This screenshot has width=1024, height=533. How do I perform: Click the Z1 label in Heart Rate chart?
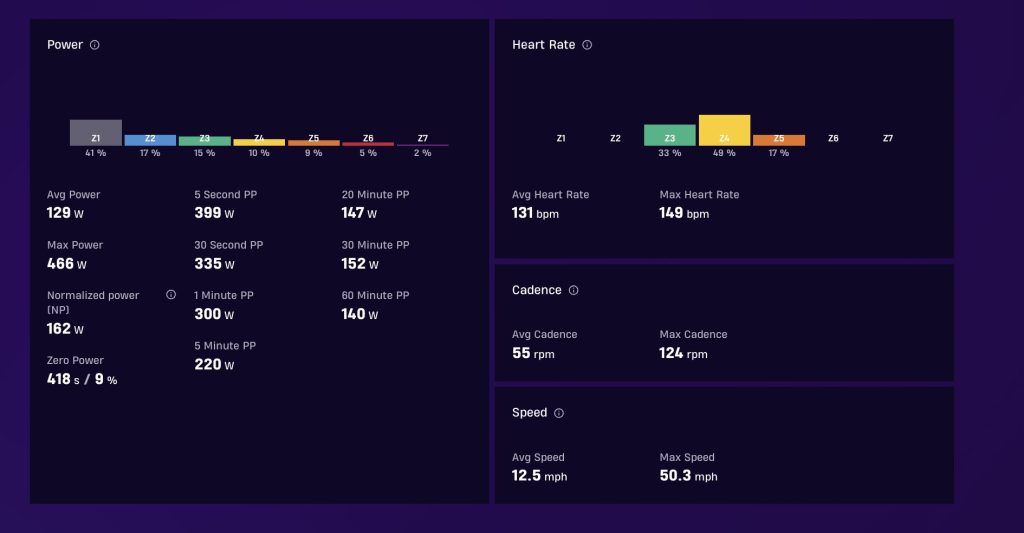[x=561, y=138]
